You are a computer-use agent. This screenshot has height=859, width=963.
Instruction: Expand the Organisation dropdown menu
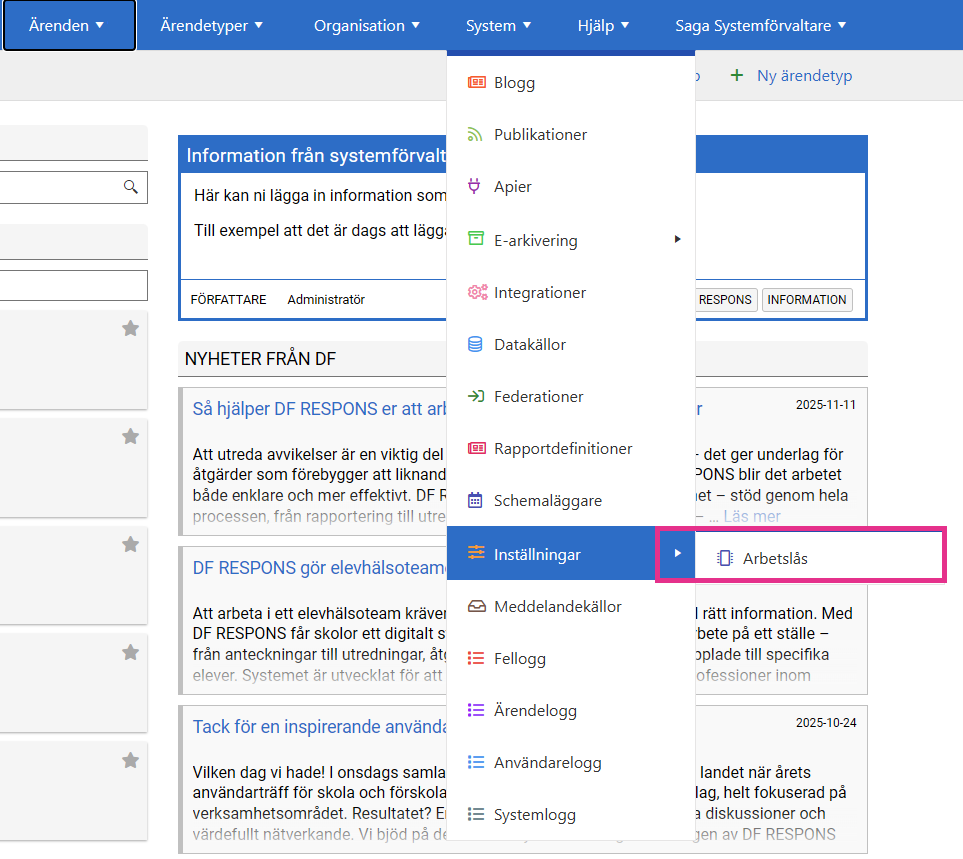pyautogui.click(x=366, y=26)
